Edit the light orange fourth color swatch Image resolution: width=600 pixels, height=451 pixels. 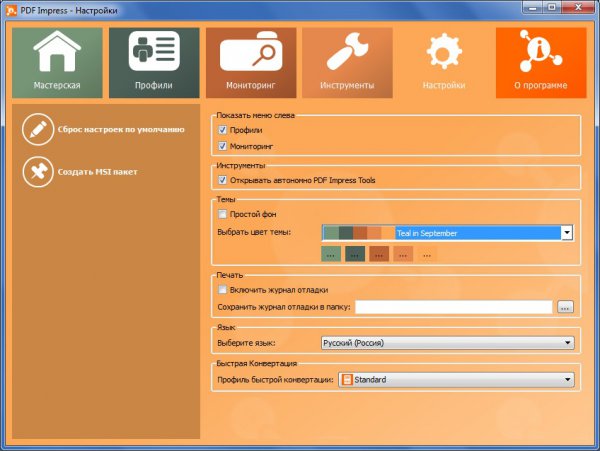(403, 254)
